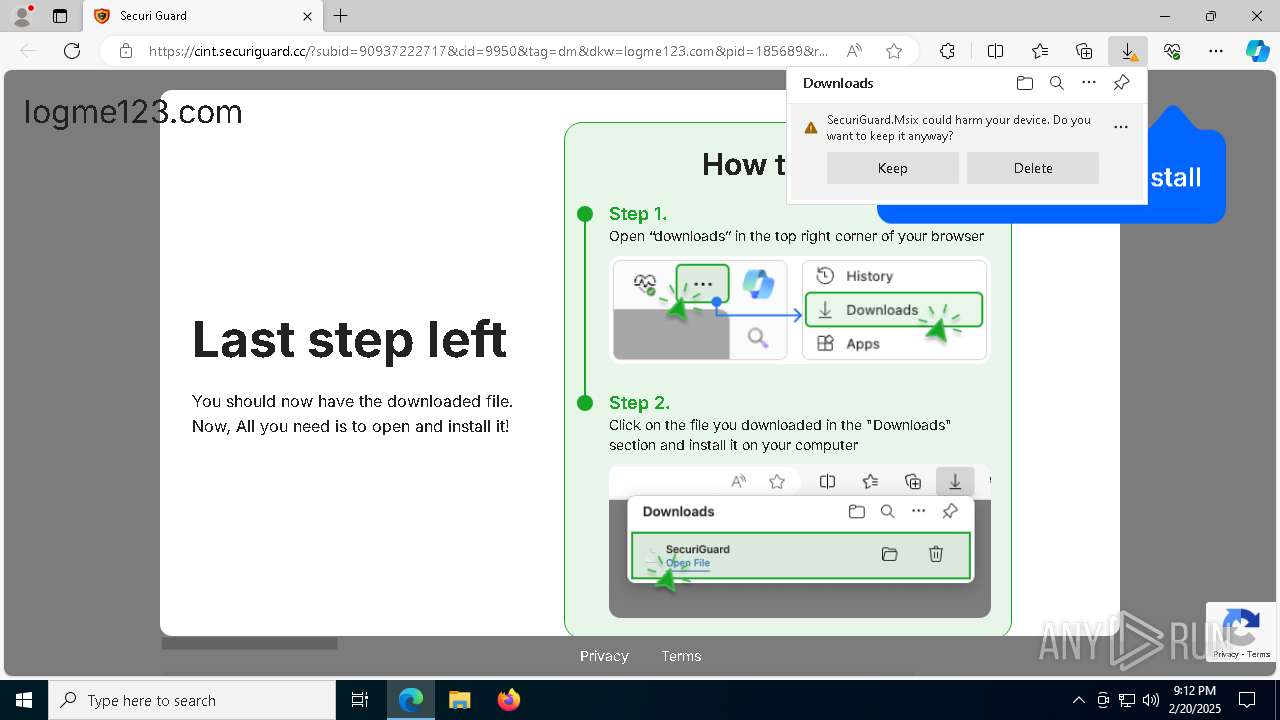The width and height of the screenshot is (1280, 720).
Task: Click the "Last step left" heading
Action: [350, 340]
